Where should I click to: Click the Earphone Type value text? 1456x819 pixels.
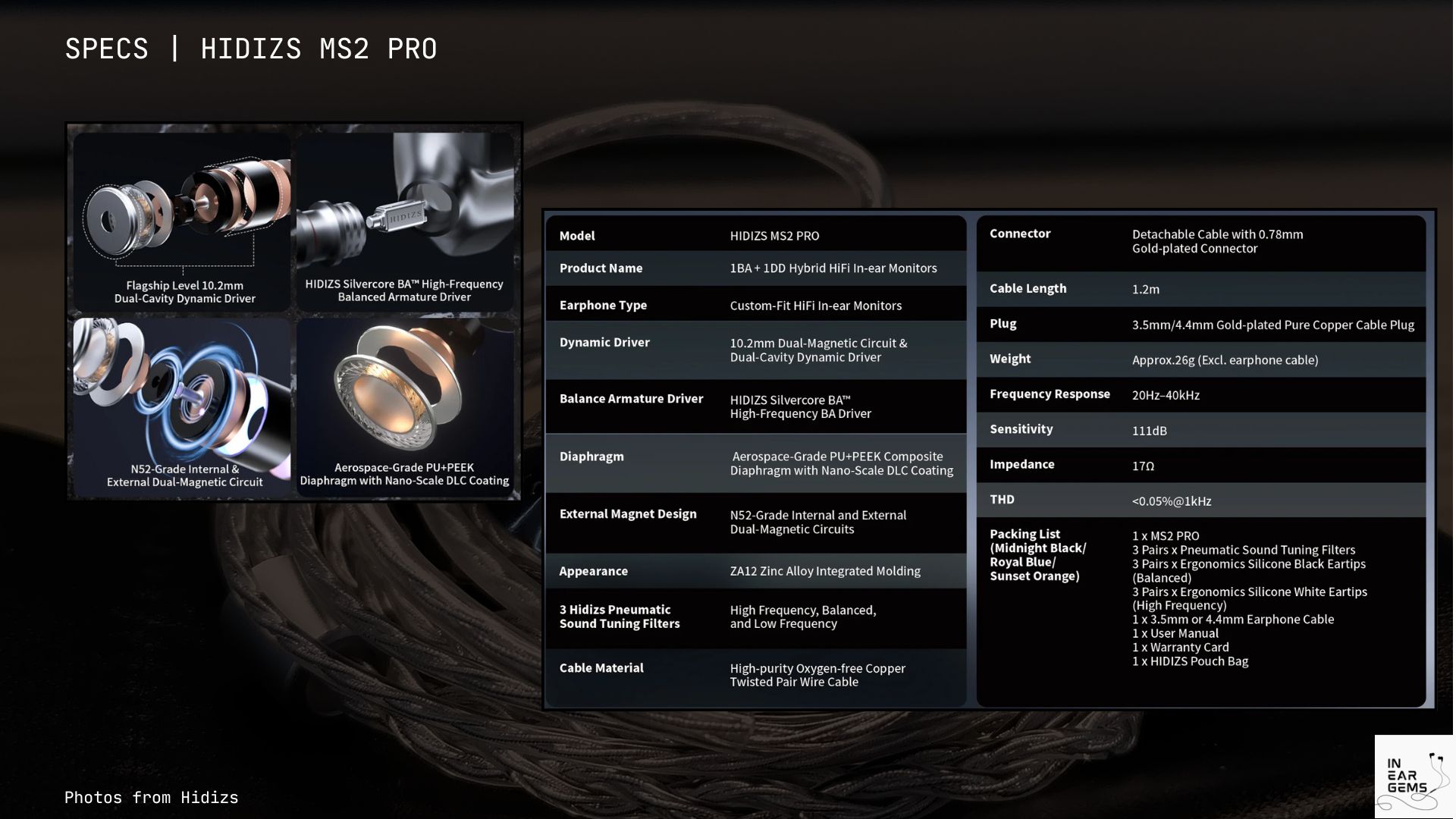[x=815, y=306]
